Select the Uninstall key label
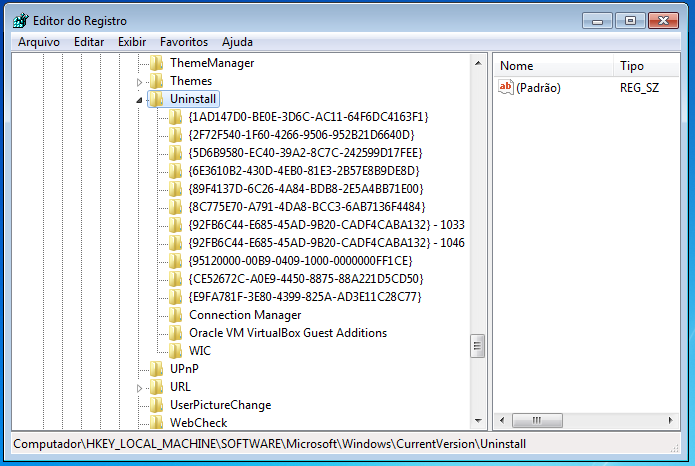This screenshot has height=466, width=695. coord(193,99)
